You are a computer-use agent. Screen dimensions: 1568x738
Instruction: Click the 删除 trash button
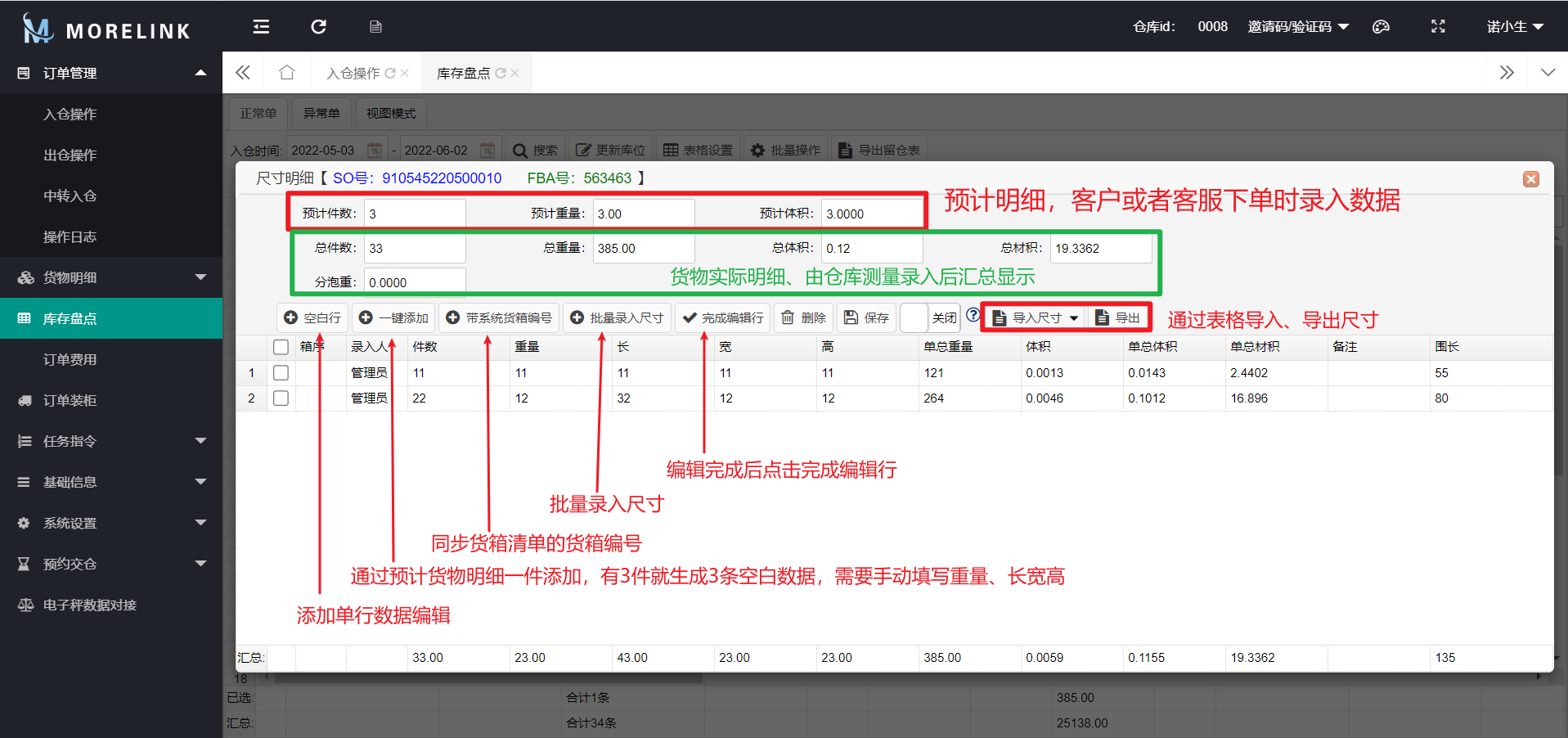click(x=803, y=317)
